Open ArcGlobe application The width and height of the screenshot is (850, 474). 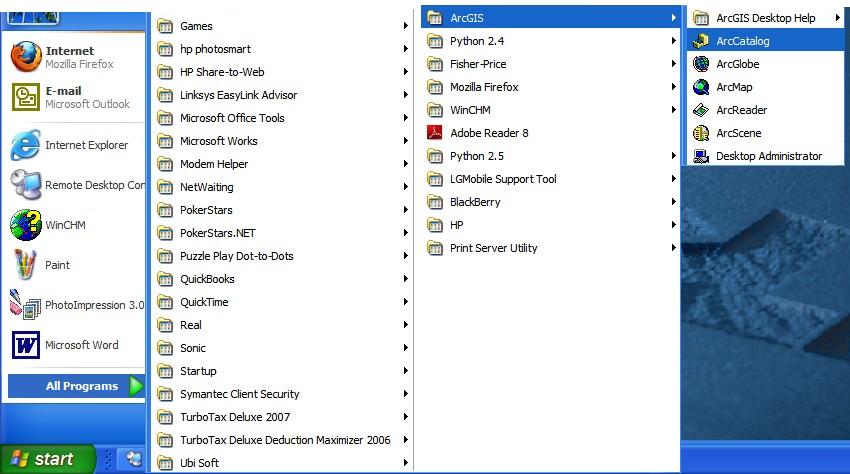point(765,64)
